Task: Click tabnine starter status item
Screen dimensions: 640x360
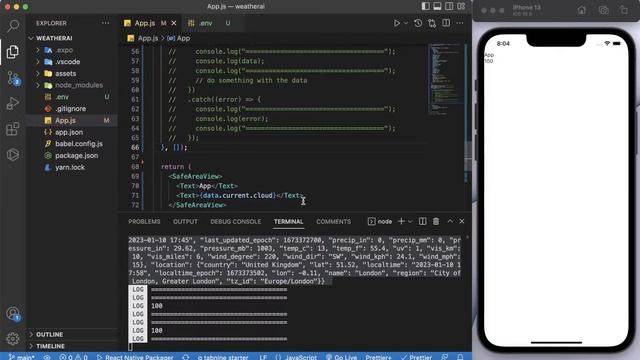Action: [x=223, y=357]
